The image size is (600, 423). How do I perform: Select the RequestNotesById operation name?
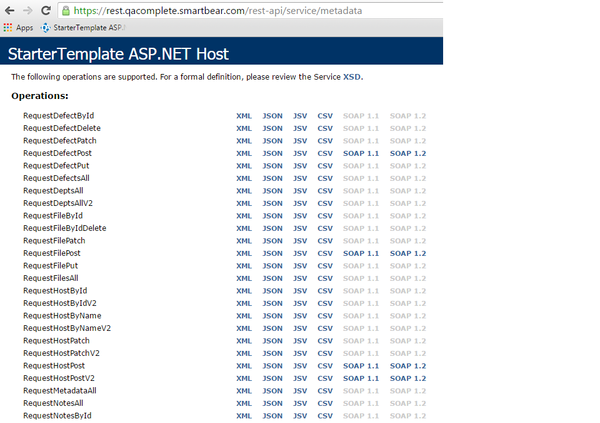(57, 416)
